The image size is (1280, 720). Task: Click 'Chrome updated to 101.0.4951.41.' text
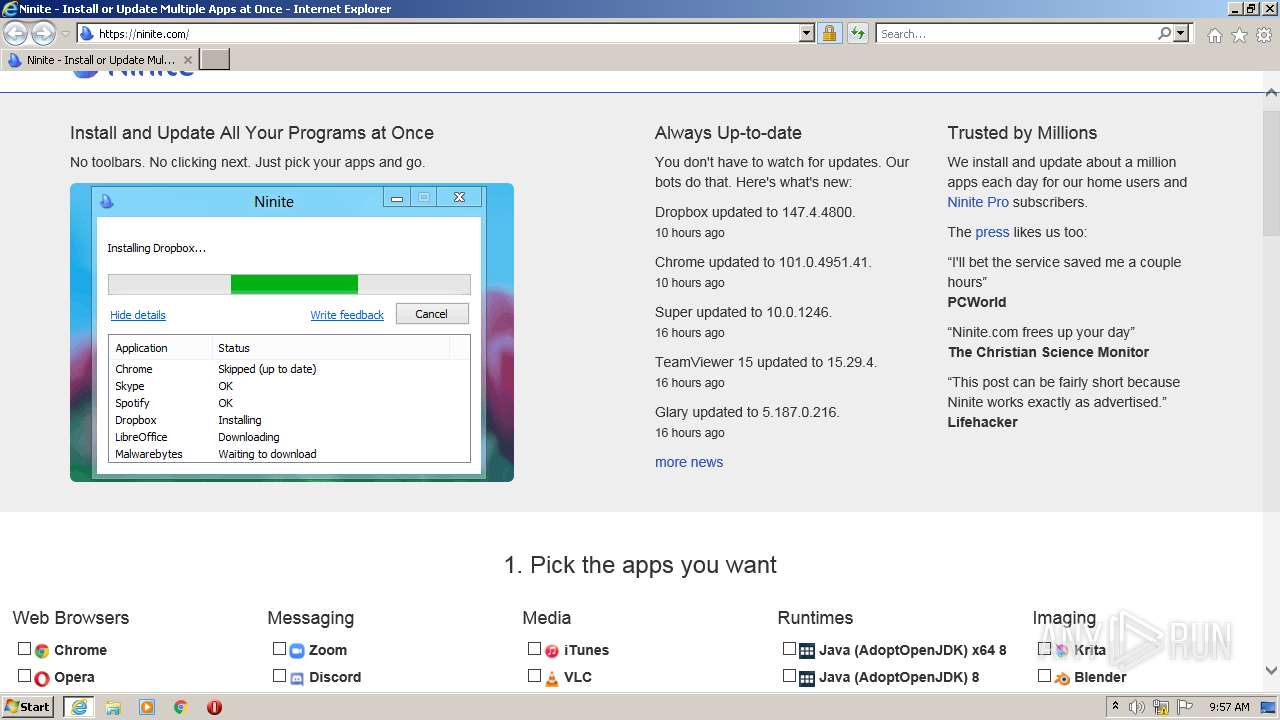[x=763, y=262]
